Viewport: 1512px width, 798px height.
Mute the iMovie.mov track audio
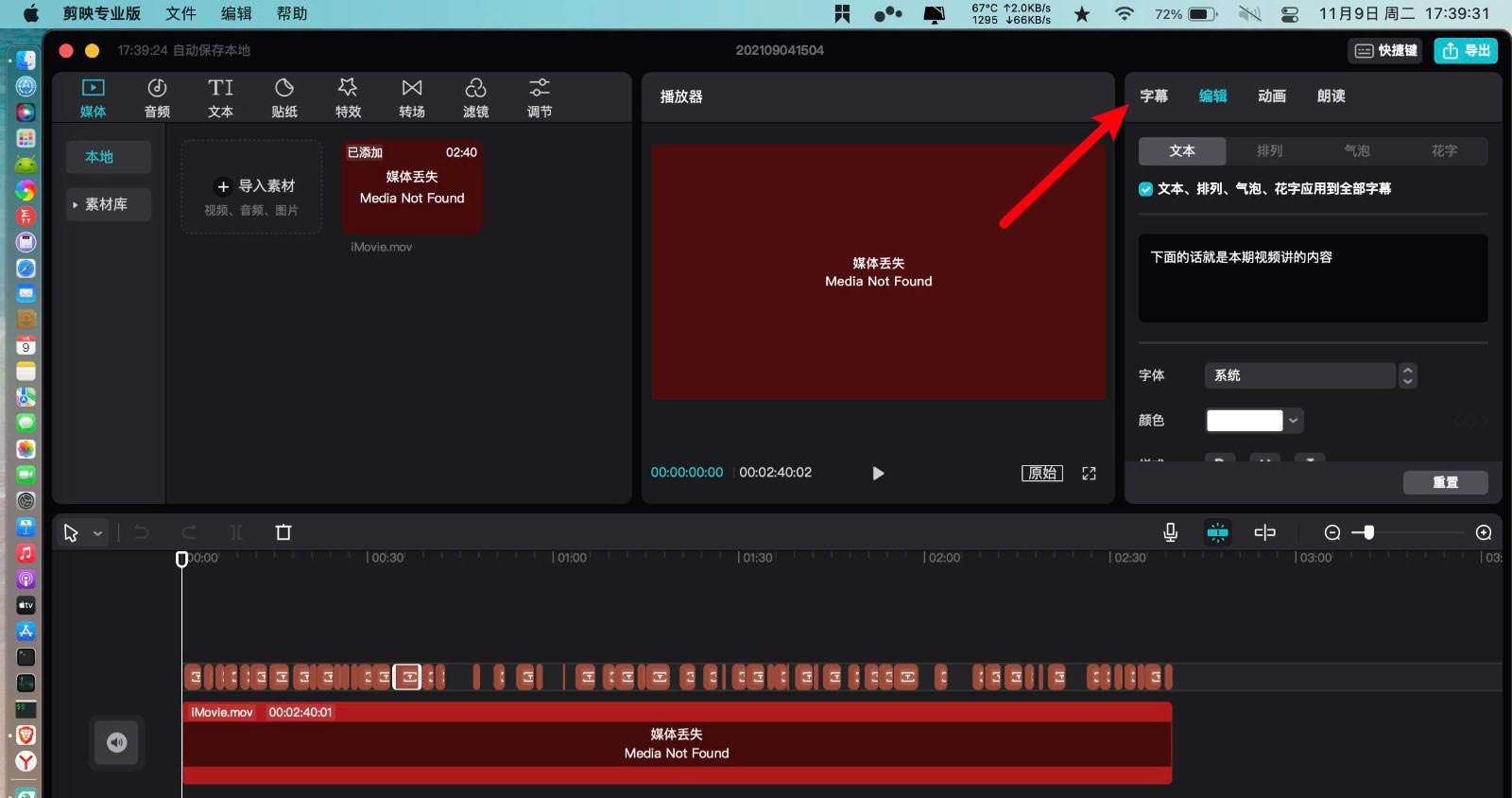(x=116, y=742)
